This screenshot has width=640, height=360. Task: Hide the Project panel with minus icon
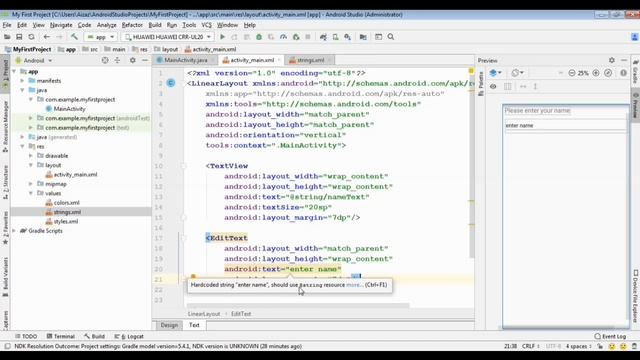click(x=145, y=60)
